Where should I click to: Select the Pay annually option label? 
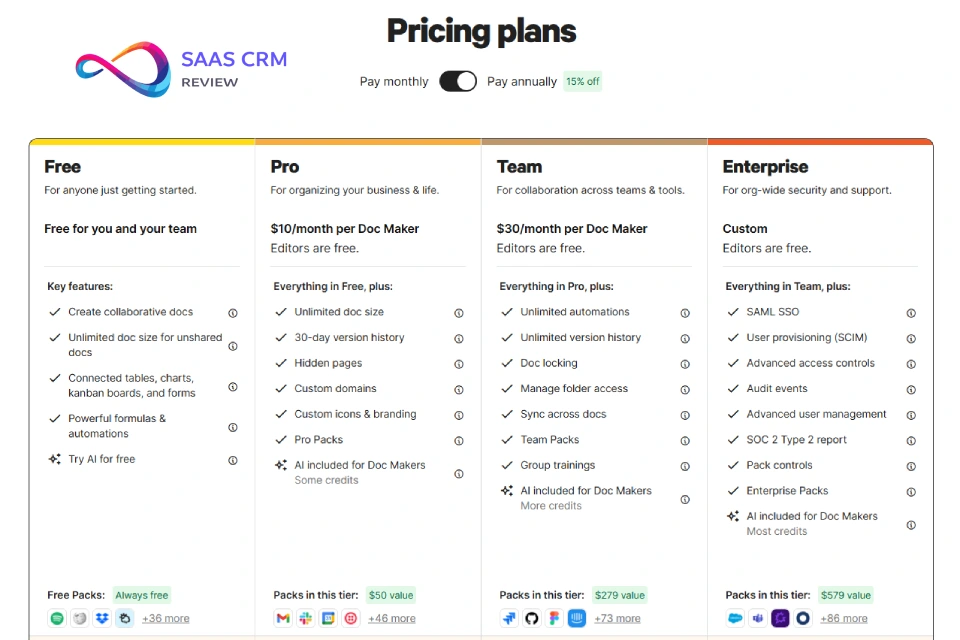coord(522,82)
